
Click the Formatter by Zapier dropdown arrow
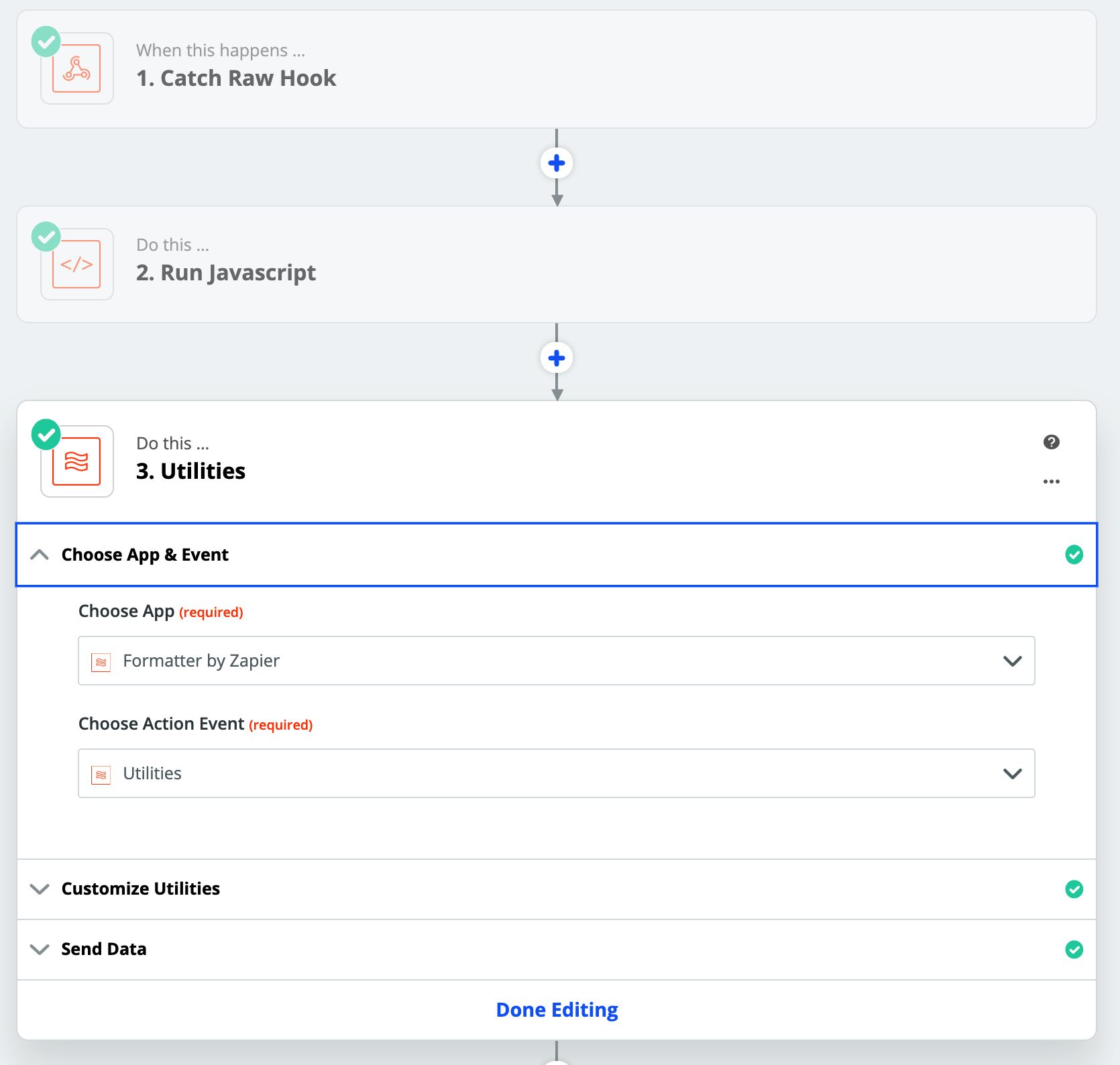pos(1013,661)
